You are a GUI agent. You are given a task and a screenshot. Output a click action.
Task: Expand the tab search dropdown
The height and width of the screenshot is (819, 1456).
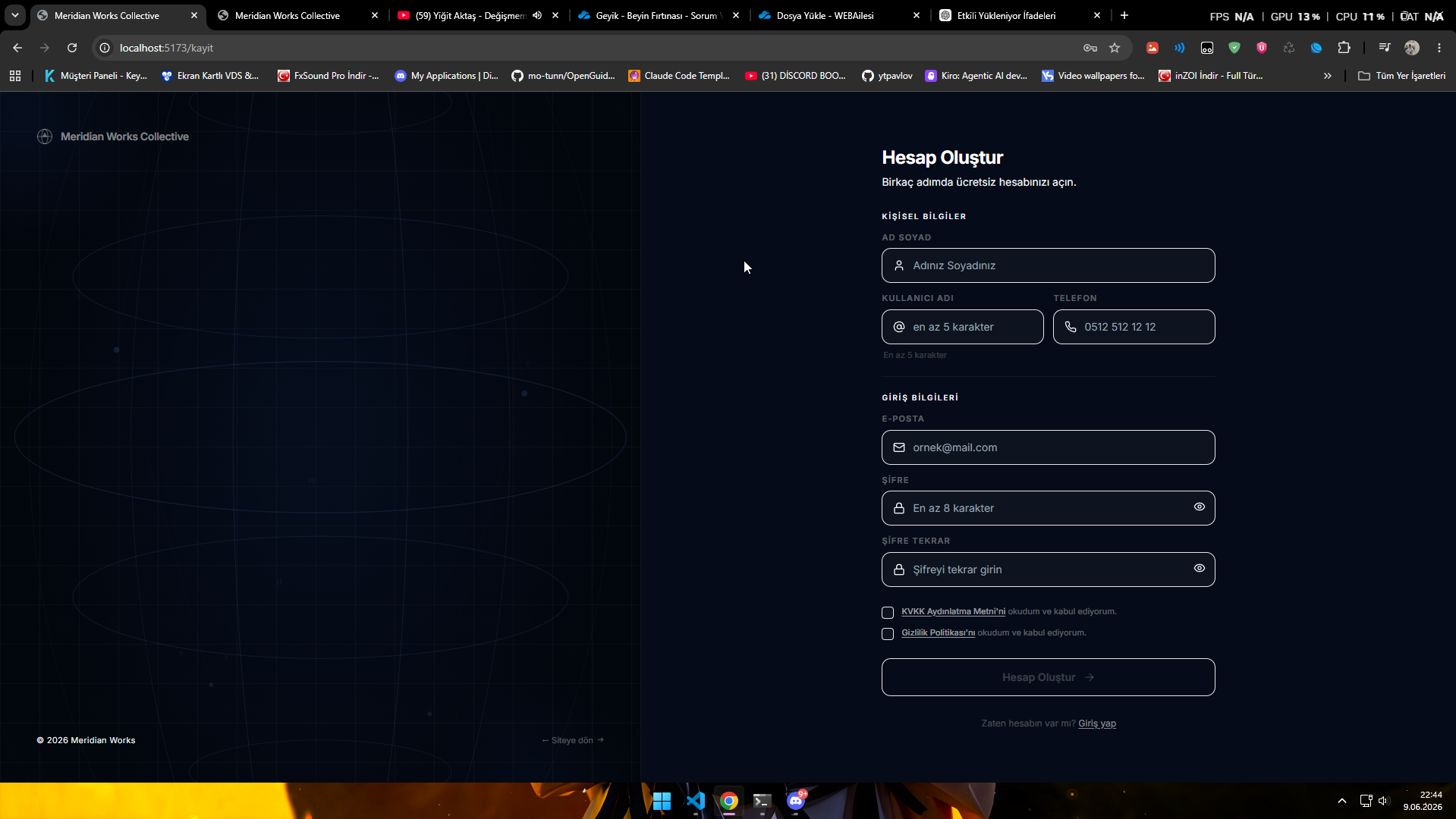(14, 15)
